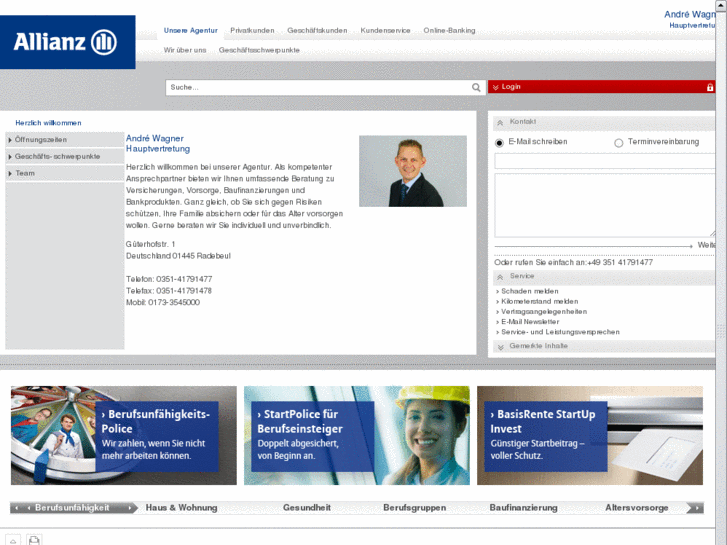727x545 pixels.
Task: Click Vertragsangelegenheiten link
Action: pos(544,312)
